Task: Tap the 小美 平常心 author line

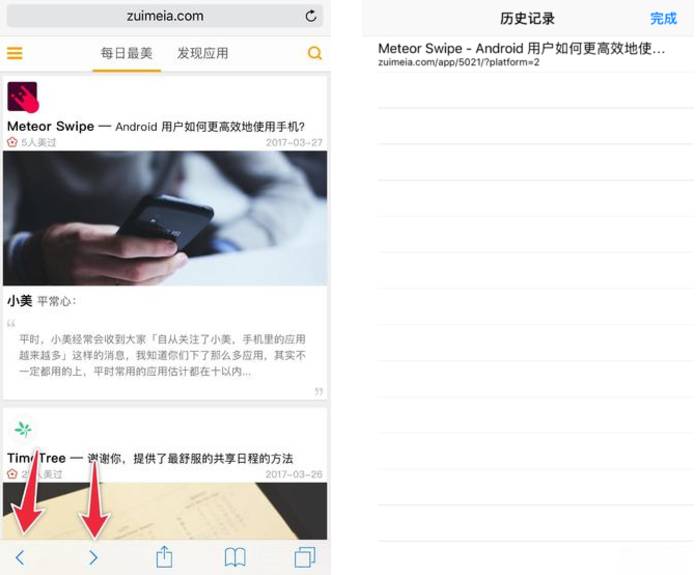Action: click(x=42, y=301)
